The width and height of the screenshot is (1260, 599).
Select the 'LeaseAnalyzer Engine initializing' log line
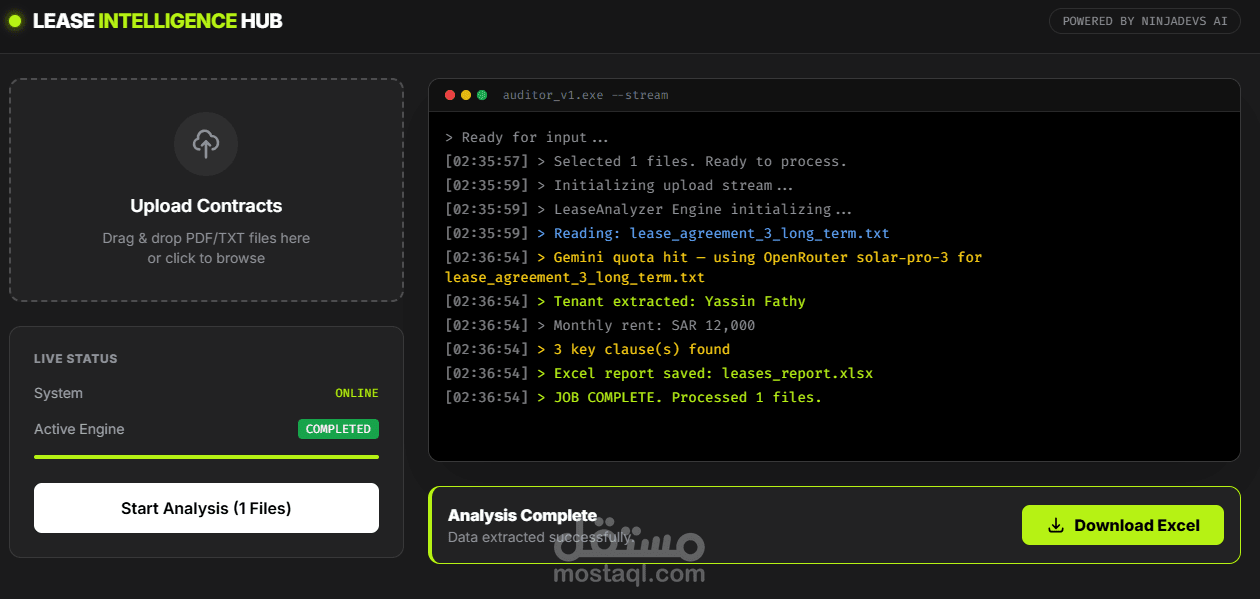649,209
